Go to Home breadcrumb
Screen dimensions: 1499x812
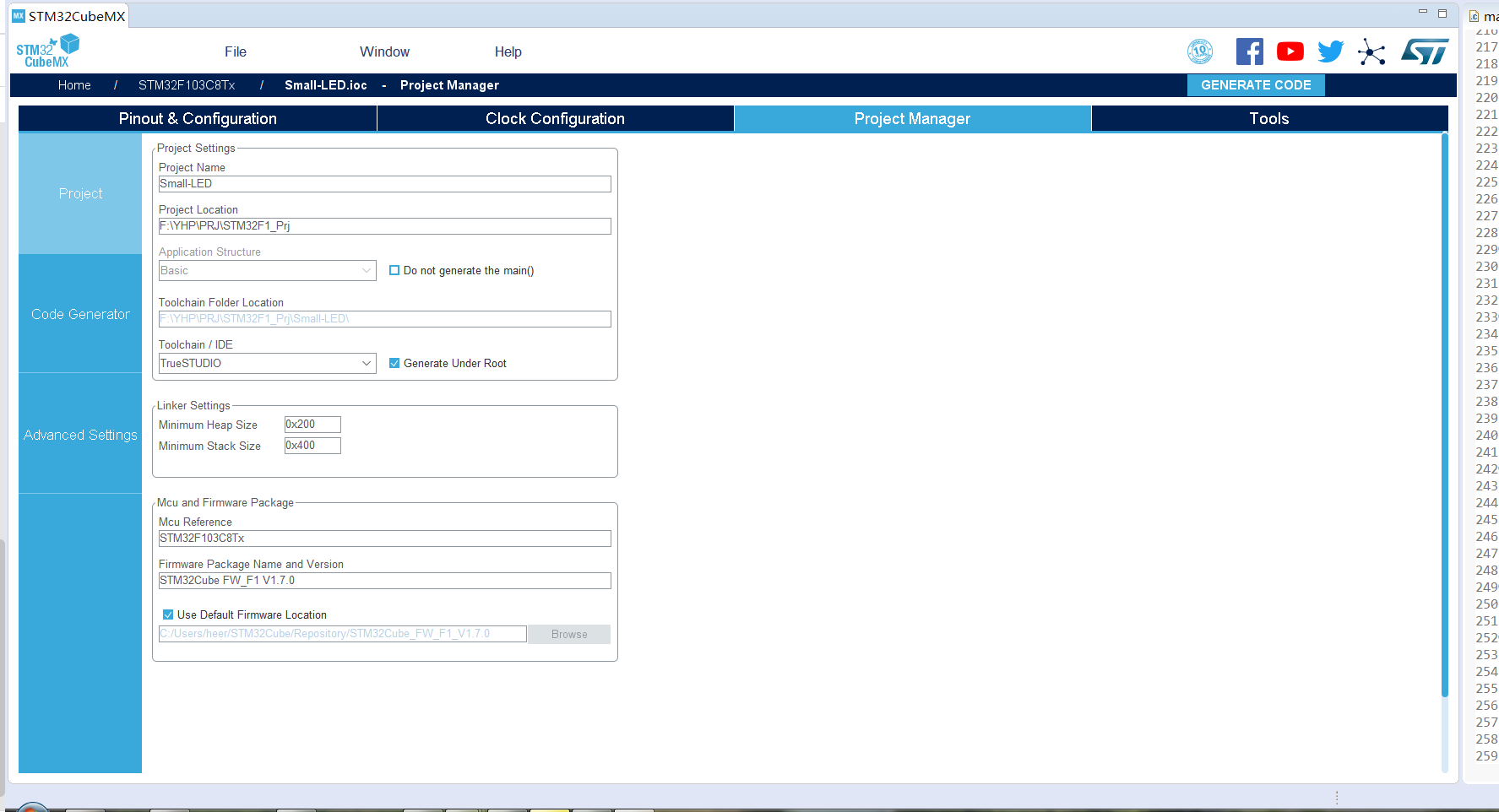coord(74,85)
